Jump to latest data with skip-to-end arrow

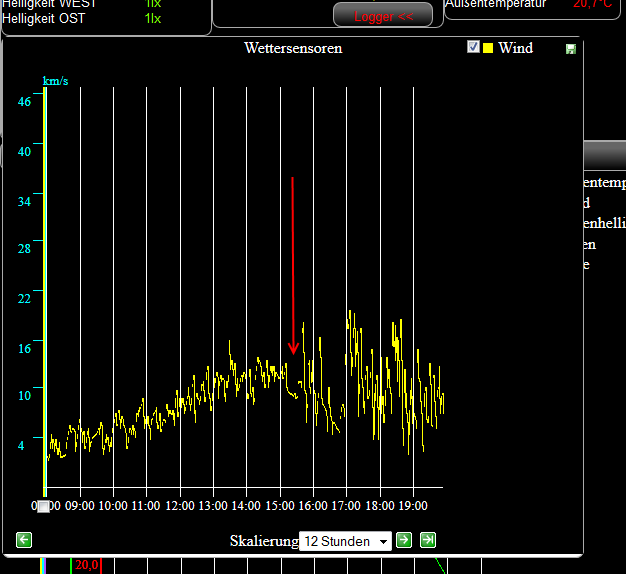coord(428,540)
